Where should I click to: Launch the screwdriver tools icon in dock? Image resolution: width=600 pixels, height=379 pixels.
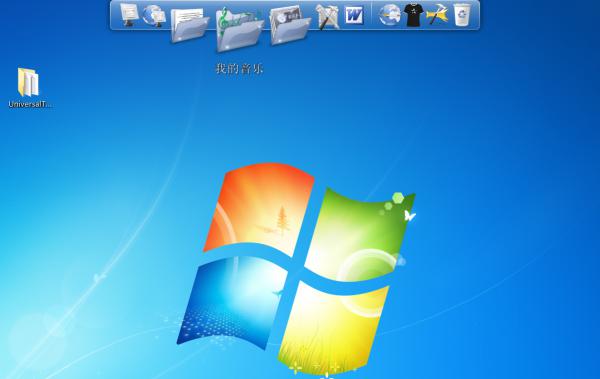328,16
